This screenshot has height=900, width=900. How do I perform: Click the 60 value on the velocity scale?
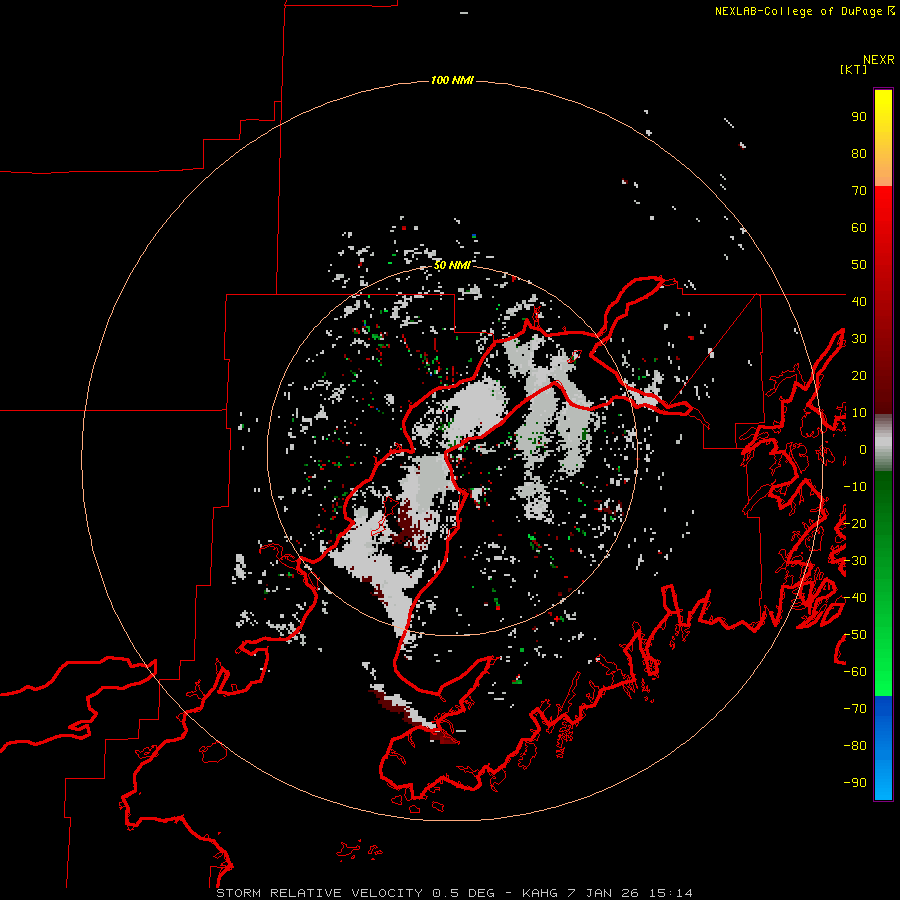pyautogui.click(x=859, y=228)
